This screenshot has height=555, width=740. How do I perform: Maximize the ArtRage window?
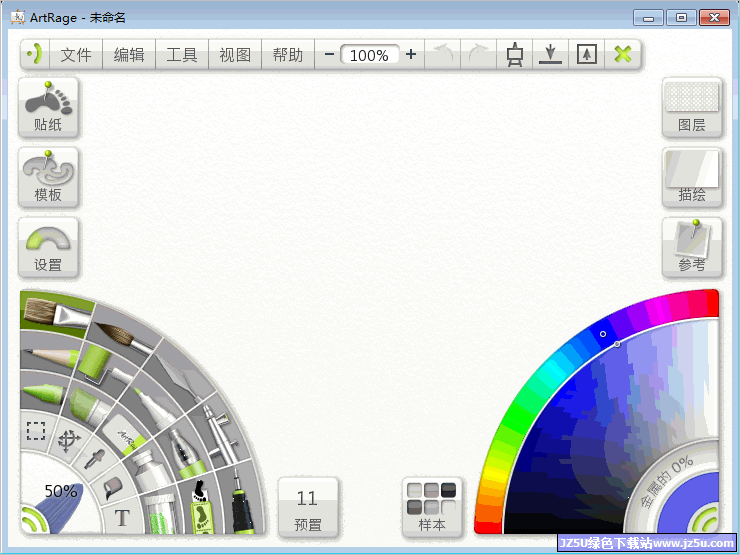pyautogui.click(x=681, y=18)
